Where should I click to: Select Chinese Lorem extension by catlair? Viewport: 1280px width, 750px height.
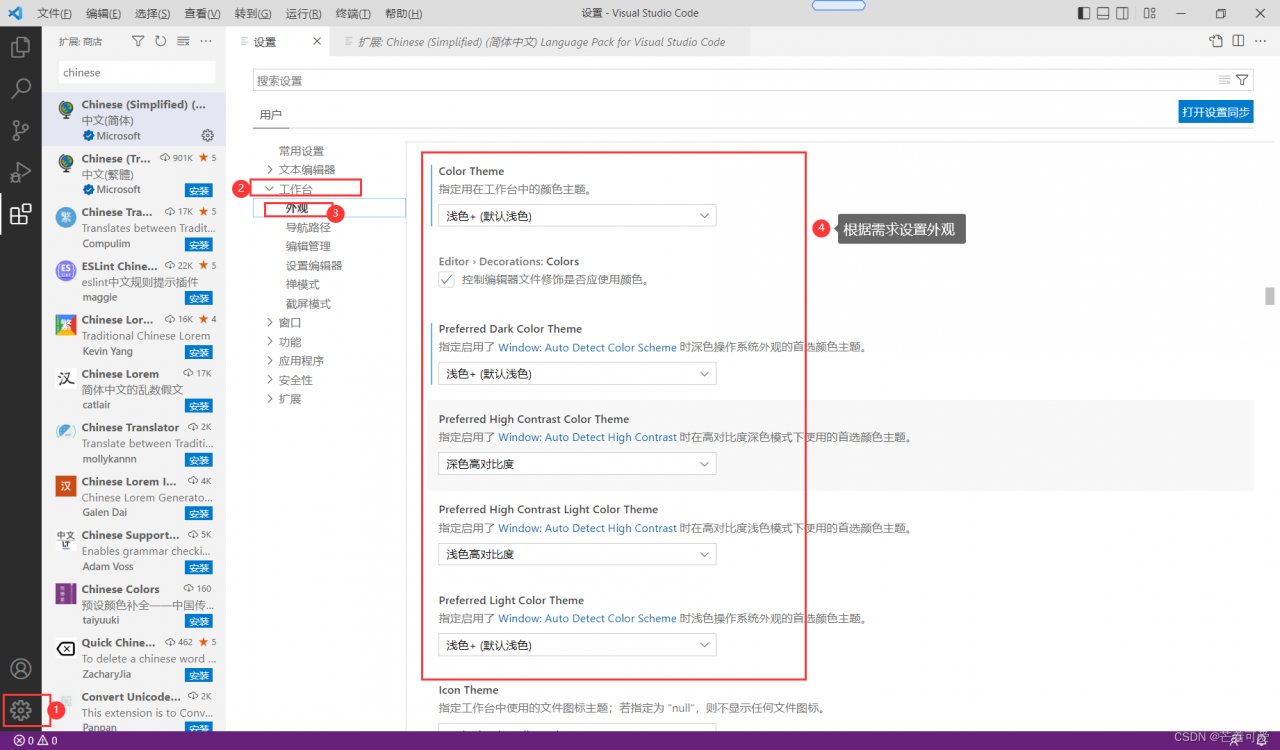[133, 390]
